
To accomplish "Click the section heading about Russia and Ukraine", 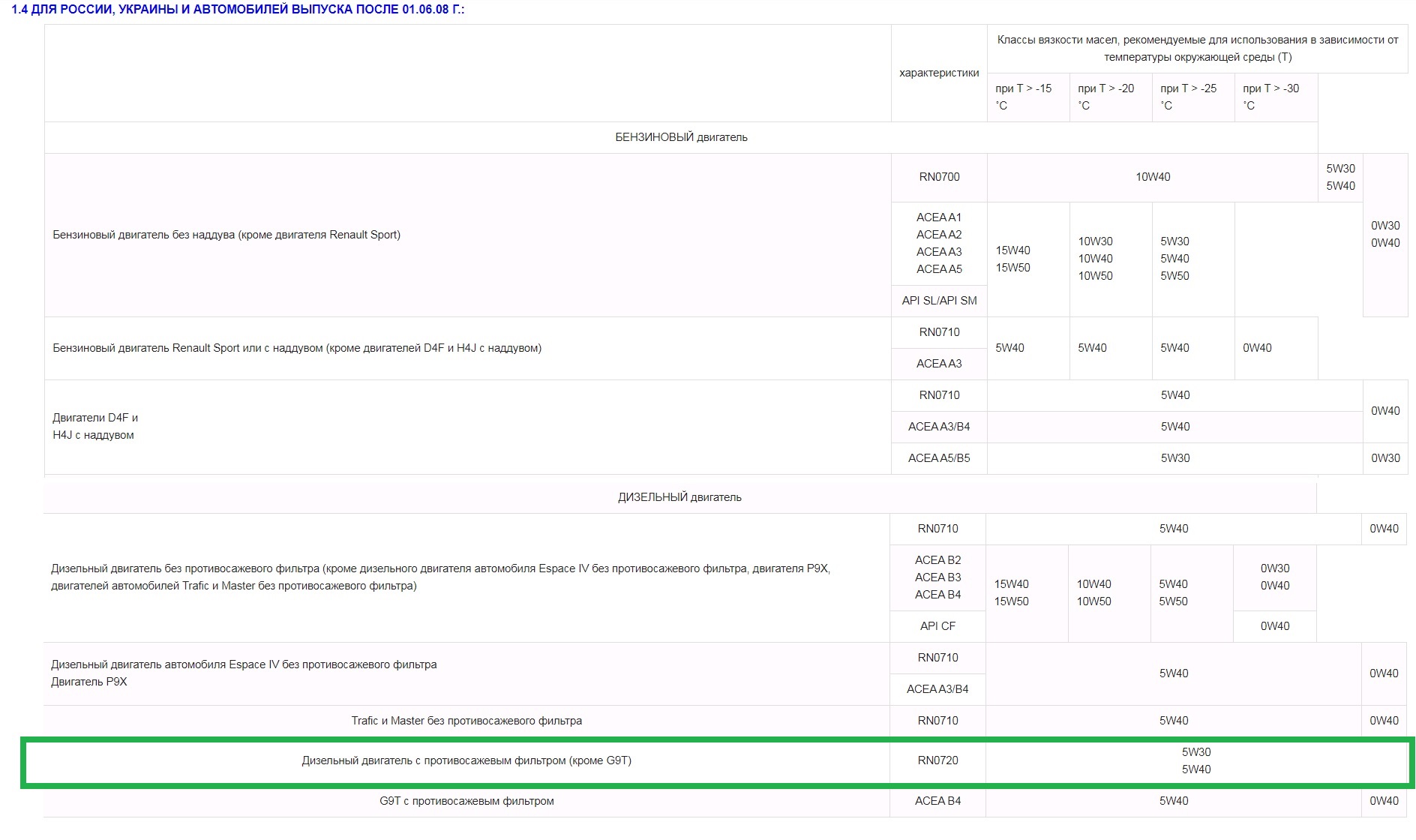I will coord(238,10).
